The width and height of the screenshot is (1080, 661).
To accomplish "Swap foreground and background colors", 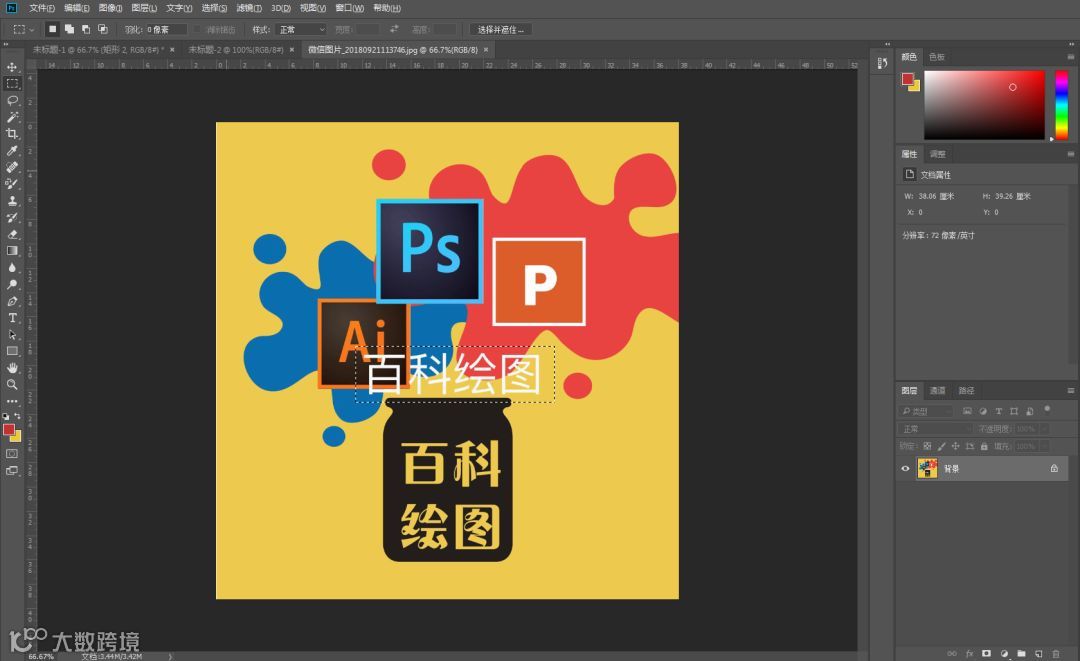I will tap(17, 416).
